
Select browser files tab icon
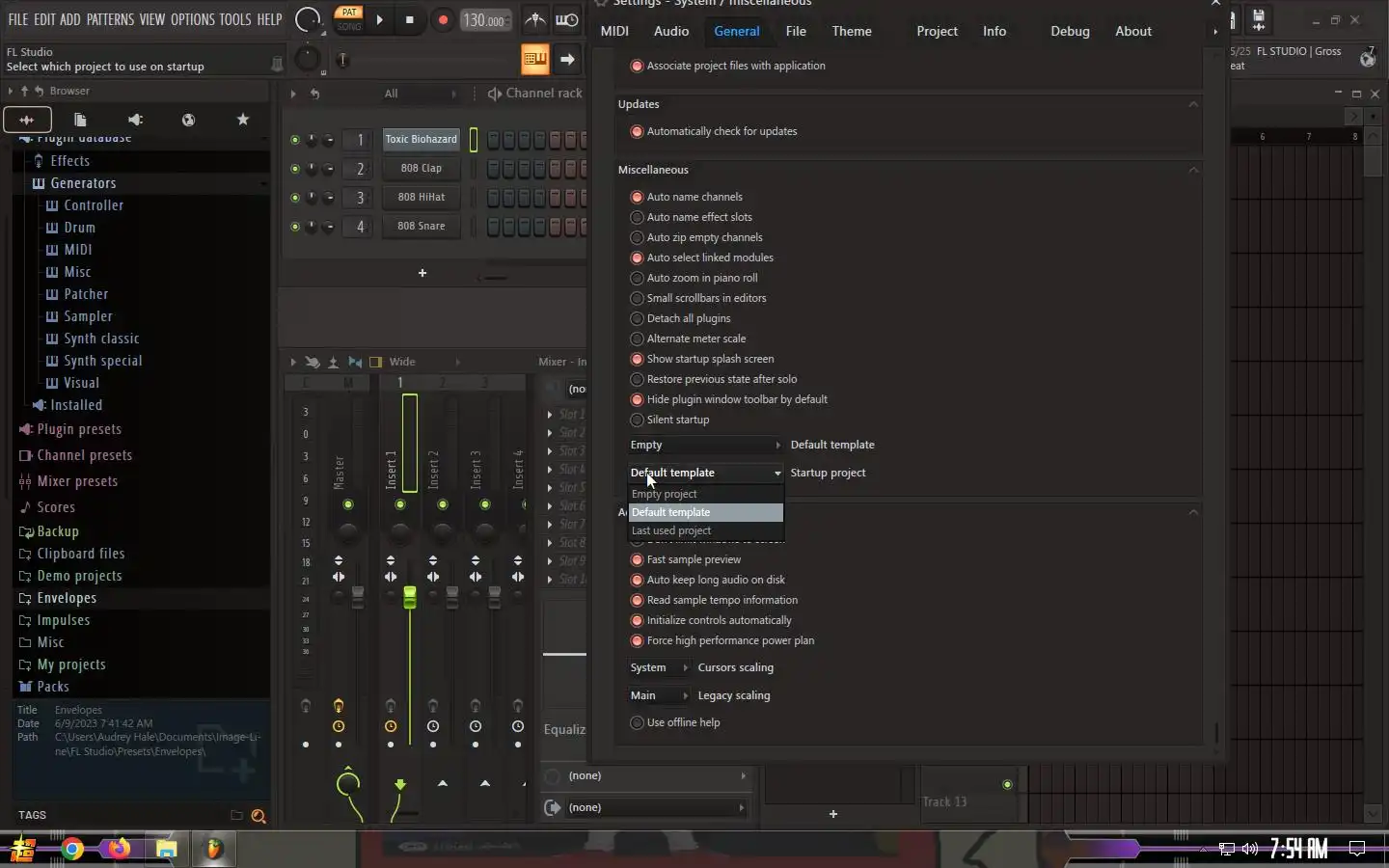[80, 120]
